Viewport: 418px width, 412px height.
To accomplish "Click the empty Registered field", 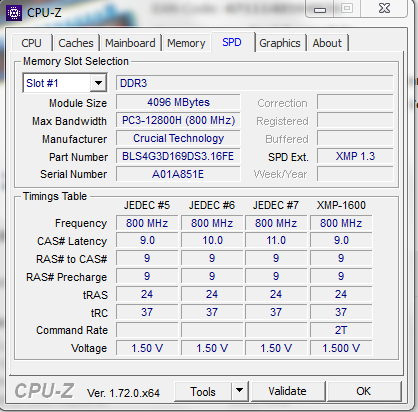I will (x=355, y=120).
